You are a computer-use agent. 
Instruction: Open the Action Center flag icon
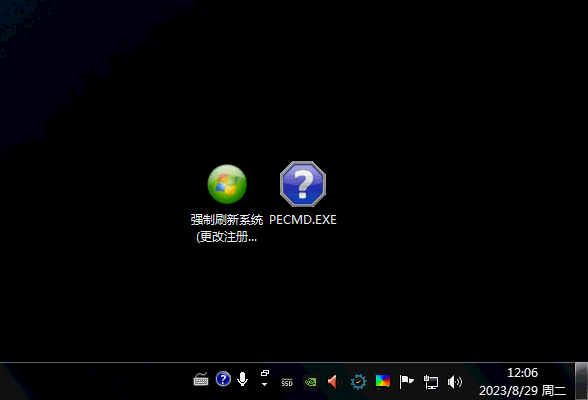tap(406, 382)
